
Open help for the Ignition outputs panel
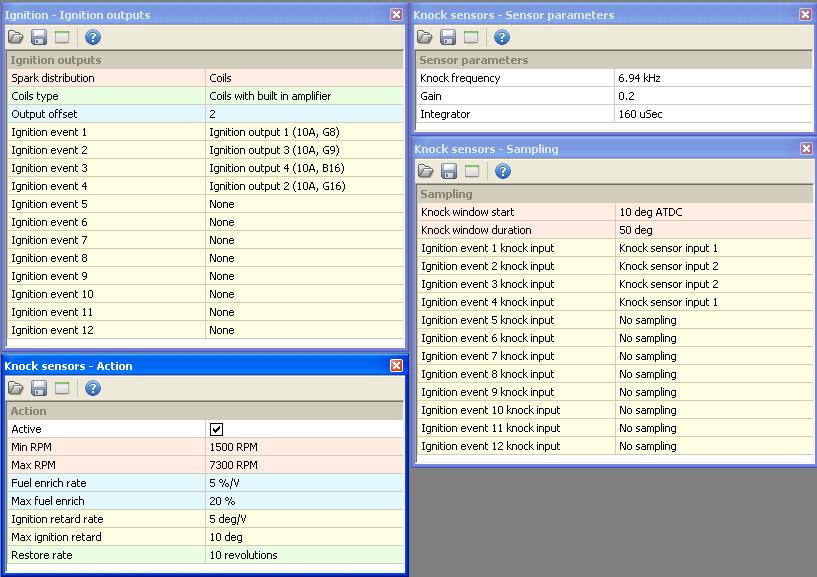tap(93, 38)
